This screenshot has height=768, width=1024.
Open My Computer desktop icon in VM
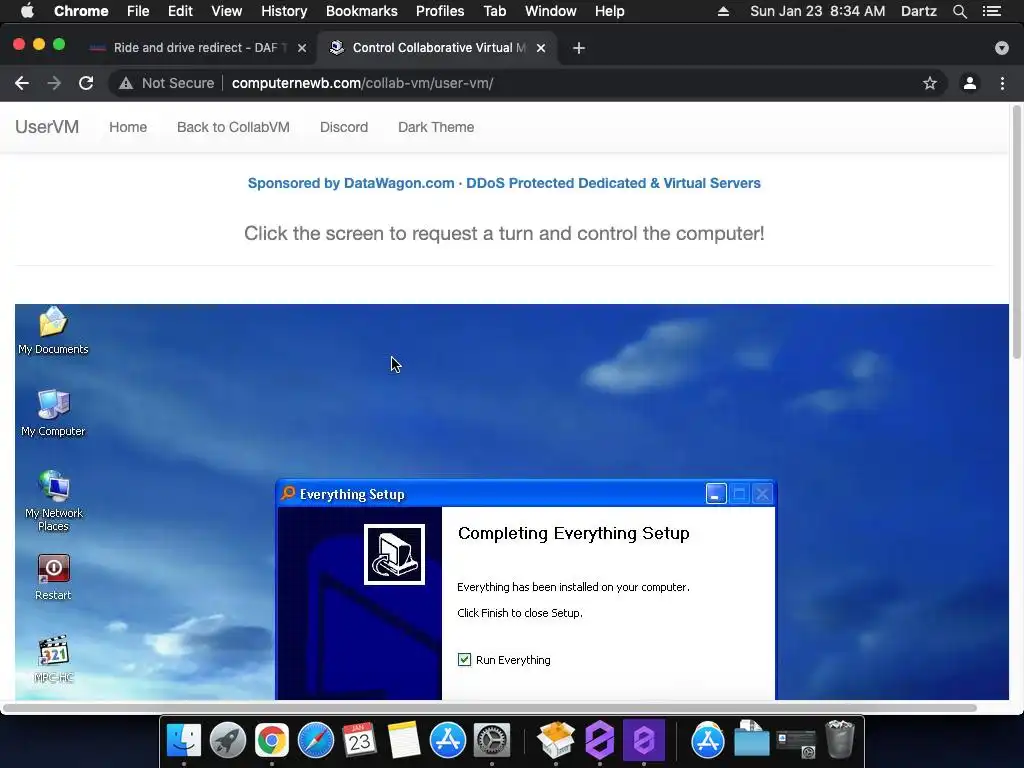point(53,413)
